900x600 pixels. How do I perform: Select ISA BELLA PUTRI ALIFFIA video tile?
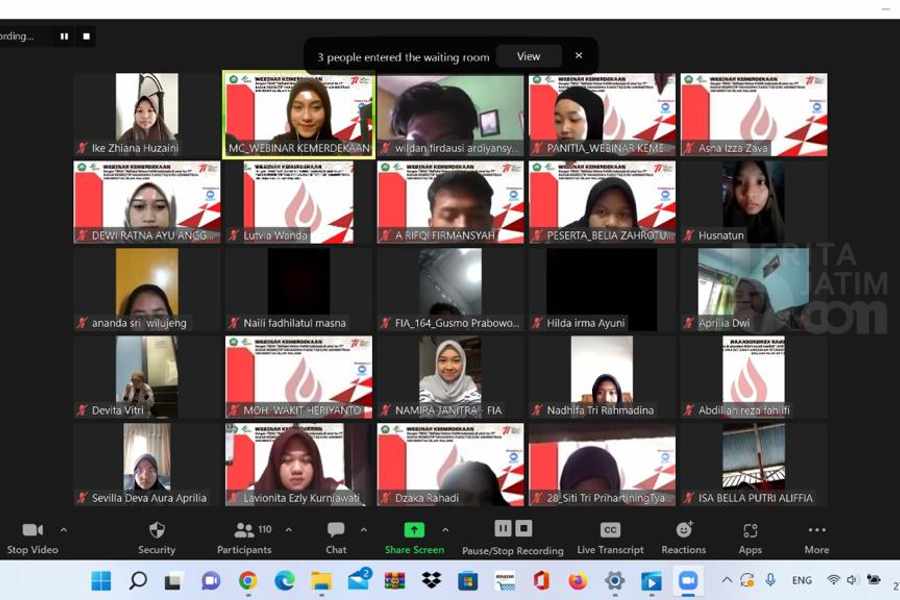pyautogui.click(x=754, y=464)
